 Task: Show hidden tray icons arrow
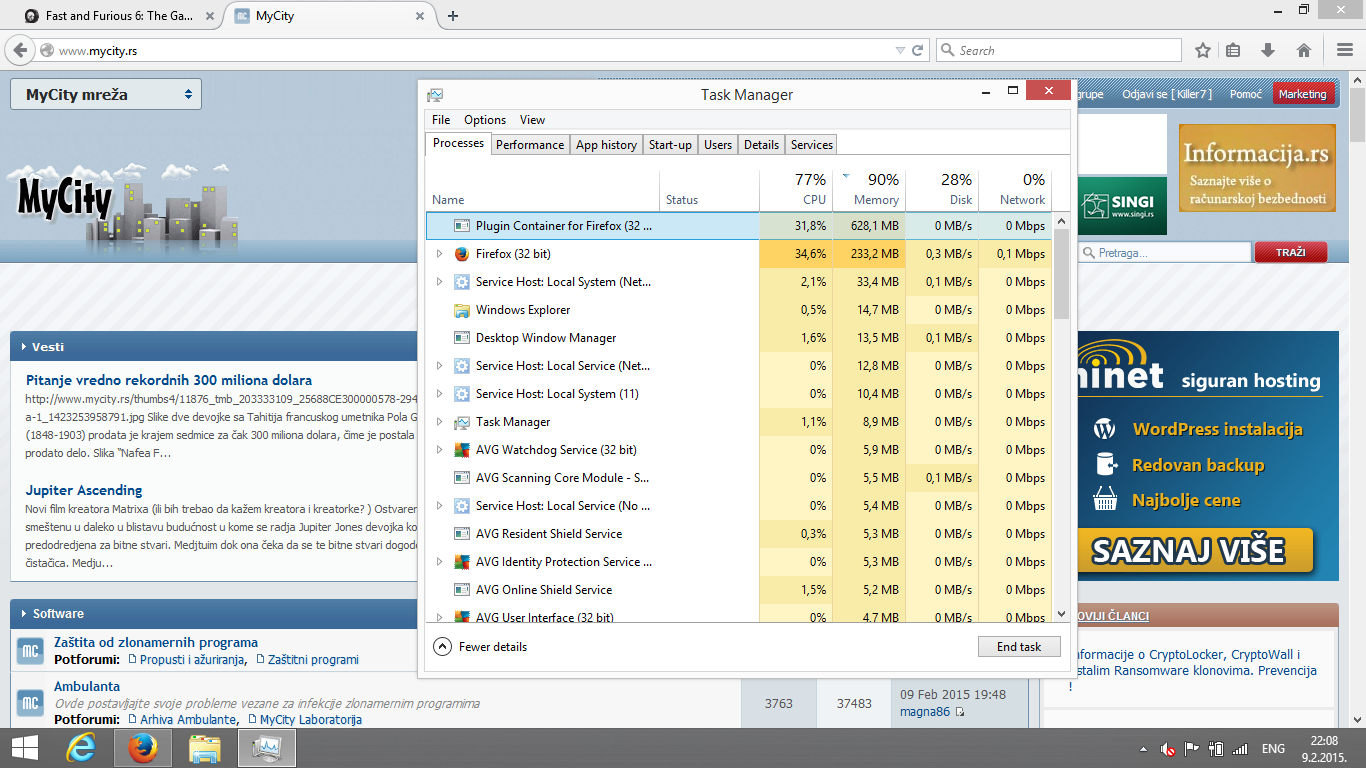point(1143,749)
